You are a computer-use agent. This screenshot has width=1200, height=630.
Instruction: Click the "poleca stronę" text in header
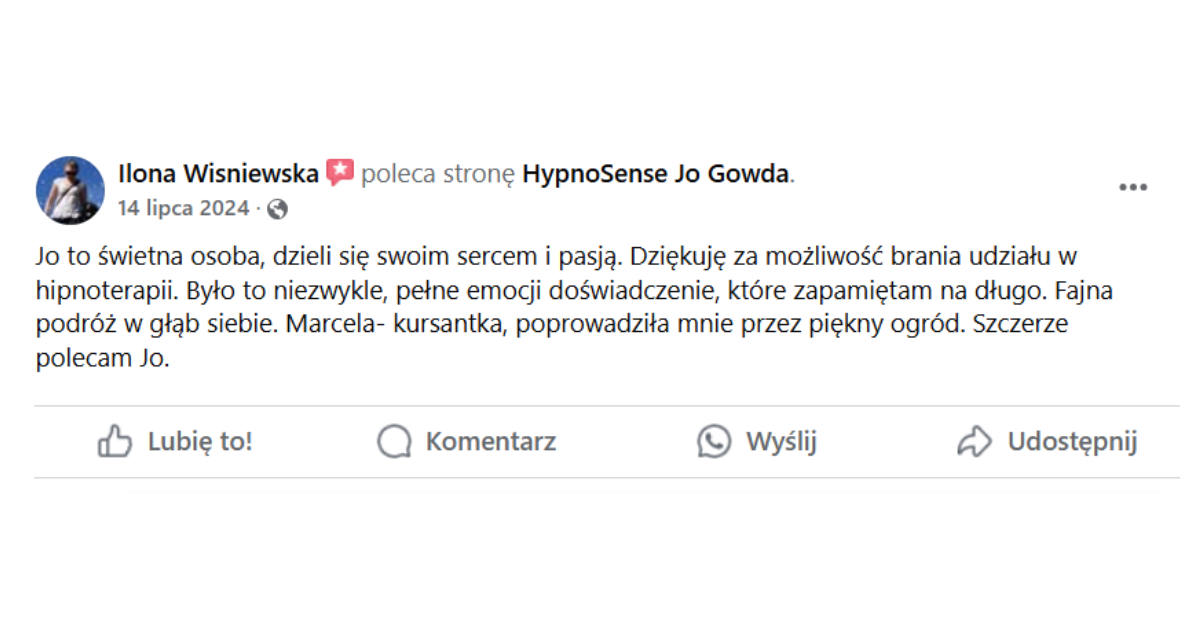(x=437, y=174)
